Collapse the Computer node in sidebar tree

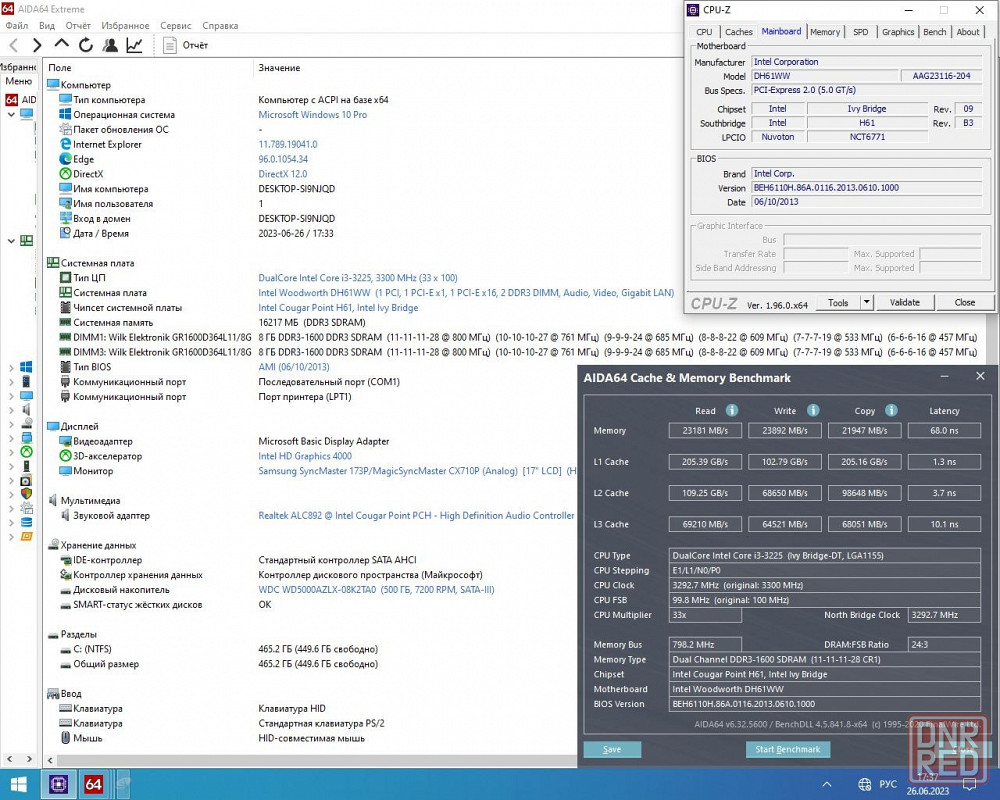tap(11, 114)
